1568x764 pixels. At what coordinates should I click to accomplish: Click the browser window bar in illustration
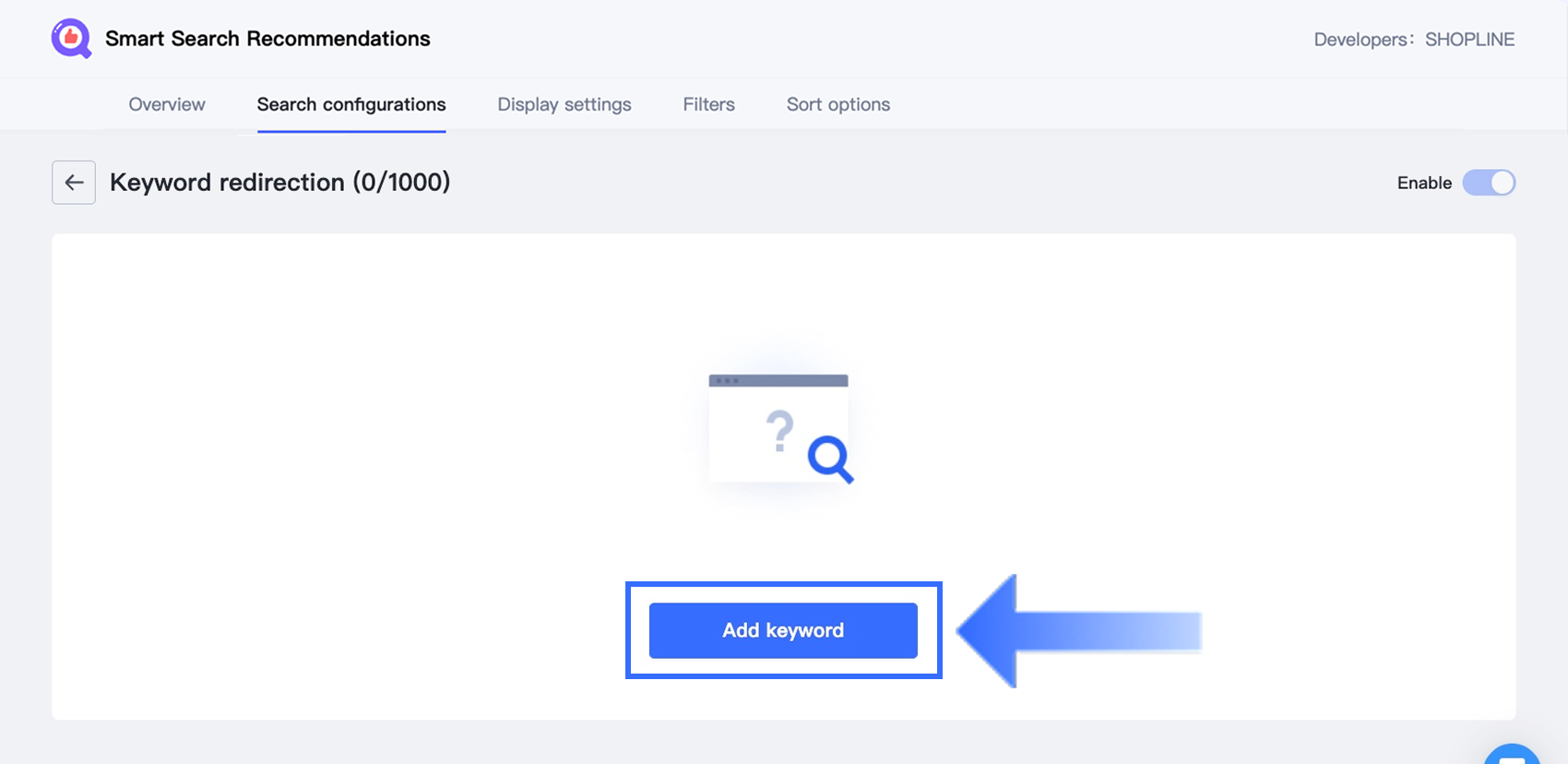(x=778, y=380)
